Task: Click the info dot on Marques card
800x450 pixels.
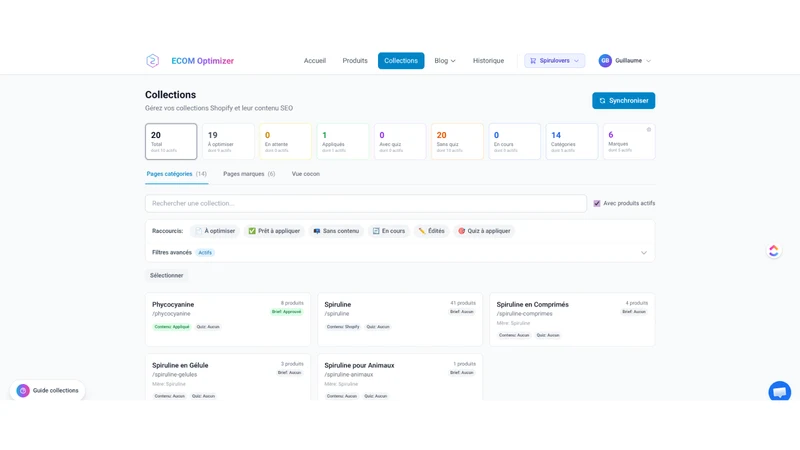Action: pyautogui.click(x=649, y=130)
